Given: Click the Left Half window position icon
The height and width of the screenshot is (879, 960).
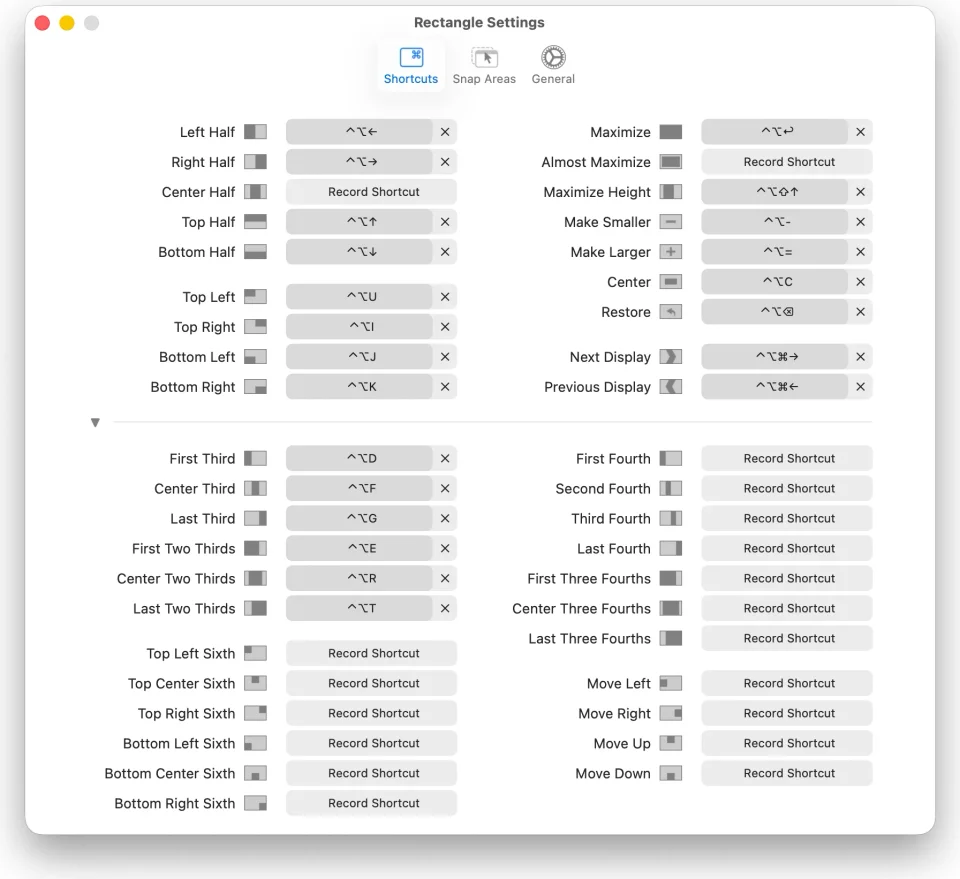Looking at the screenshot, I should 255,132.
